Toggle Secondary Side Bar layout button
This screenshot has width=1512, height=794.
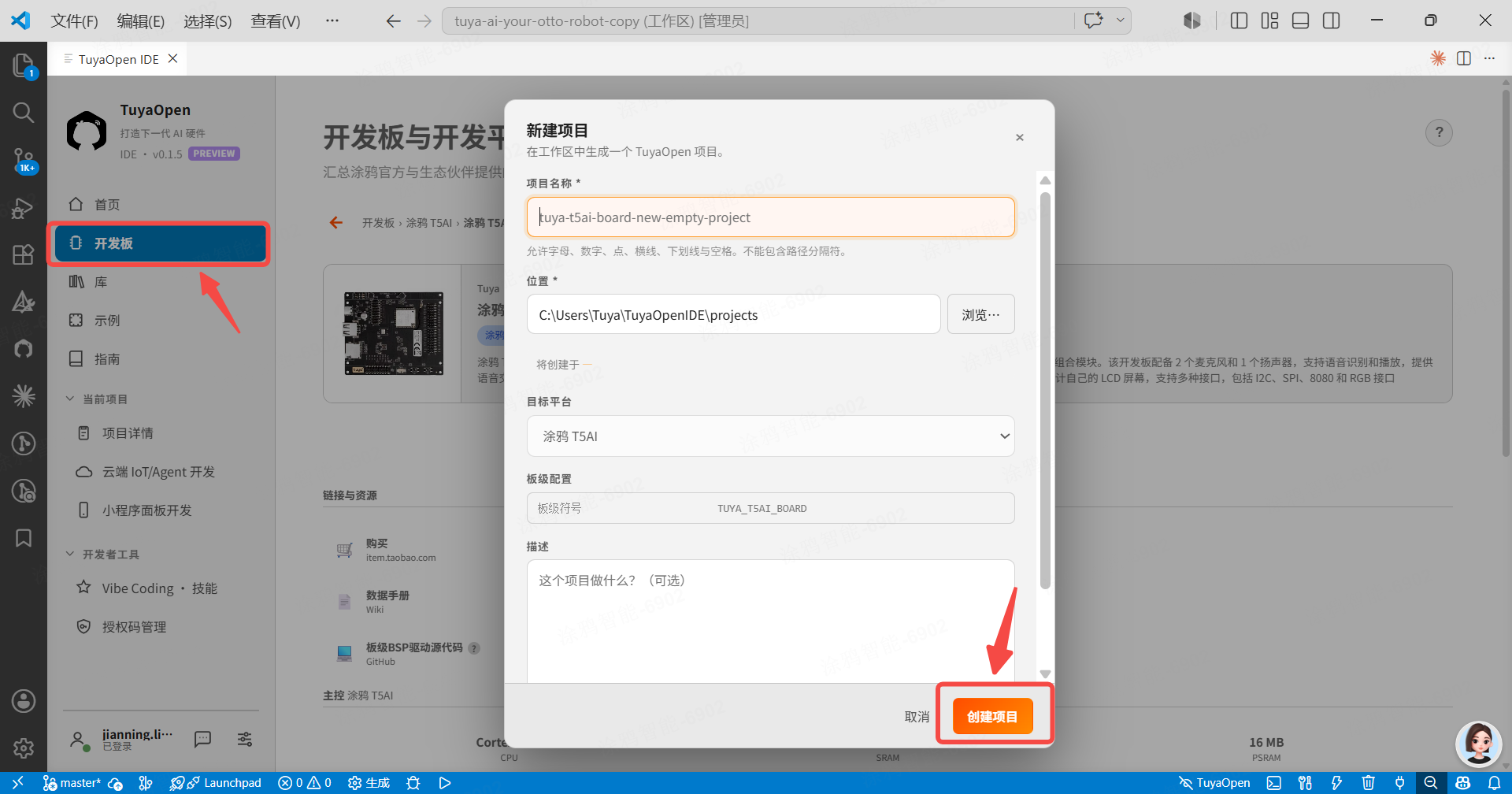point(1332,20)
